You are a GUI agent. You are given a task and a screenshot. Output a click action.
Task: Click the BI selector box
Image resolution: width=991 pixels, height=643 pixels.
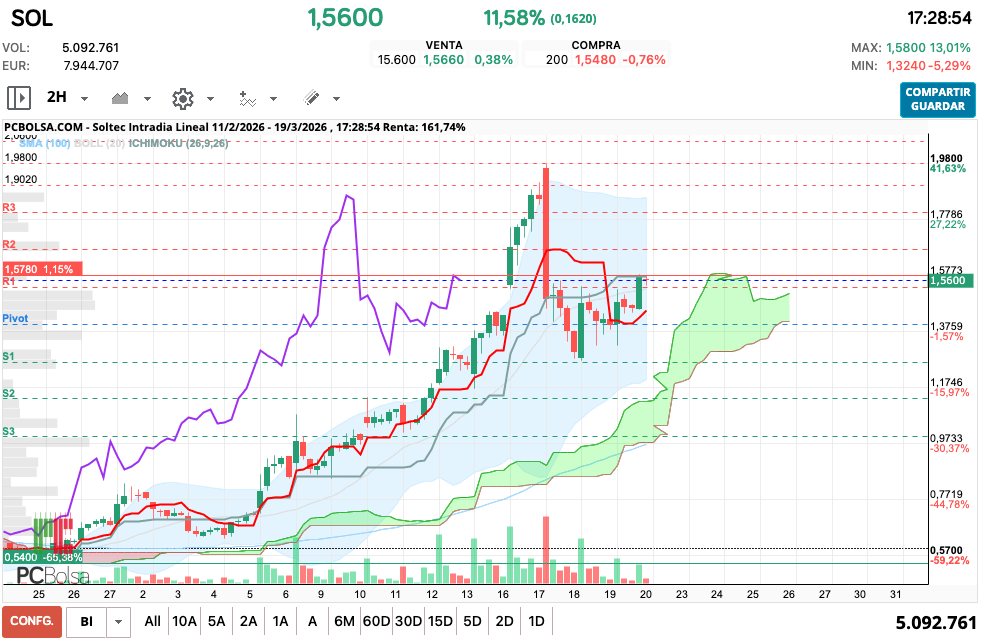pos(87,622)
